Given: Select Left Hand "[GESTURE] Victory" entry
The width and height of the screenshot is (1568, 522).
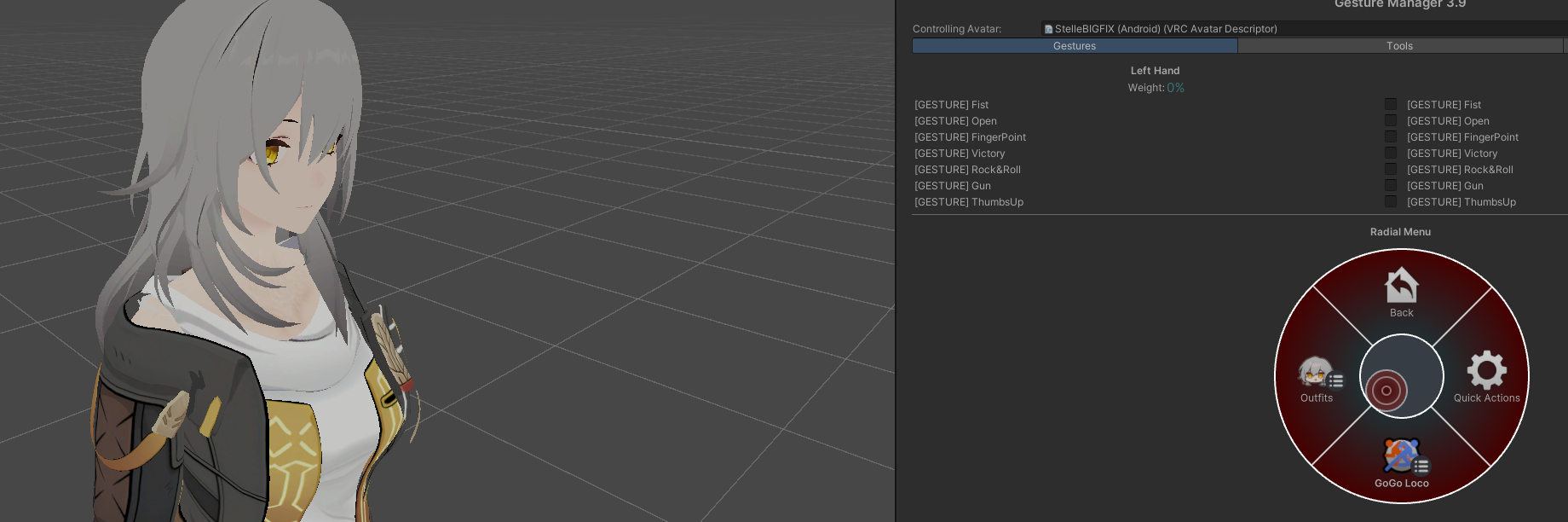Looking at the screenshot, I should (x=960, y=154).
